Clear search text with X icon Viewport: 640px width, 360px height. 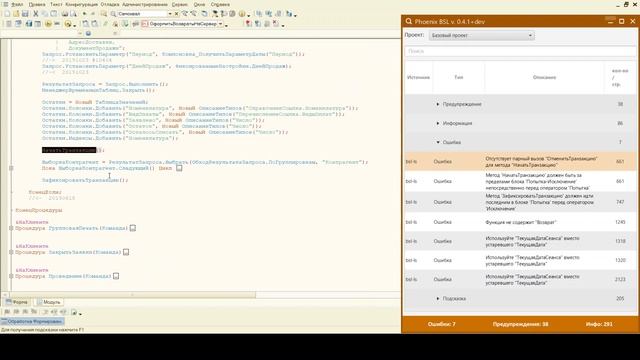(176, 14)
